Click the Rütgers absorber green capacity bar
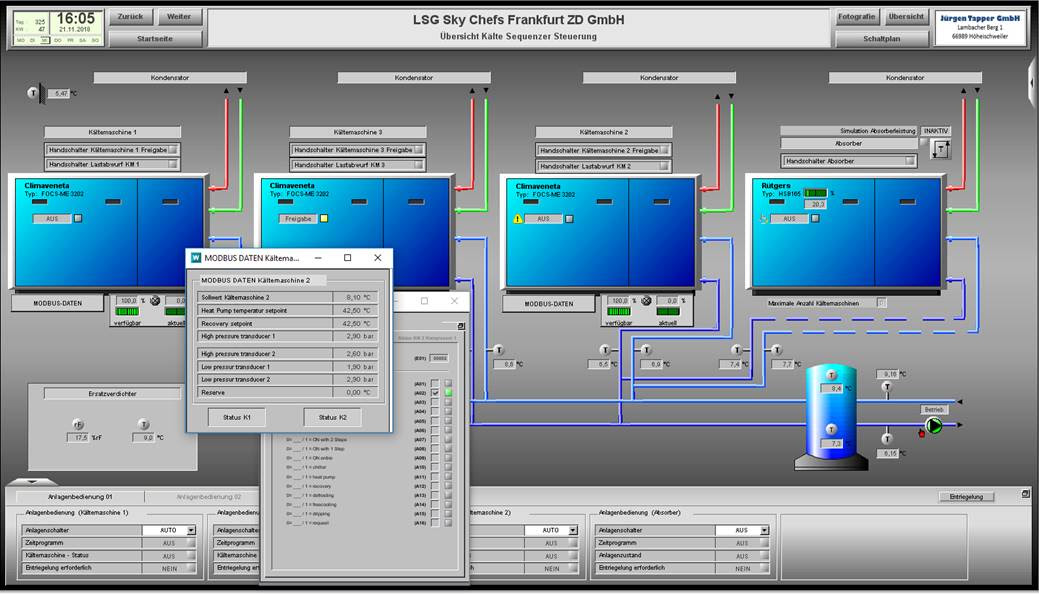Image resolution: width=1039 pixels, height=594 pixels. click(816, 193)
